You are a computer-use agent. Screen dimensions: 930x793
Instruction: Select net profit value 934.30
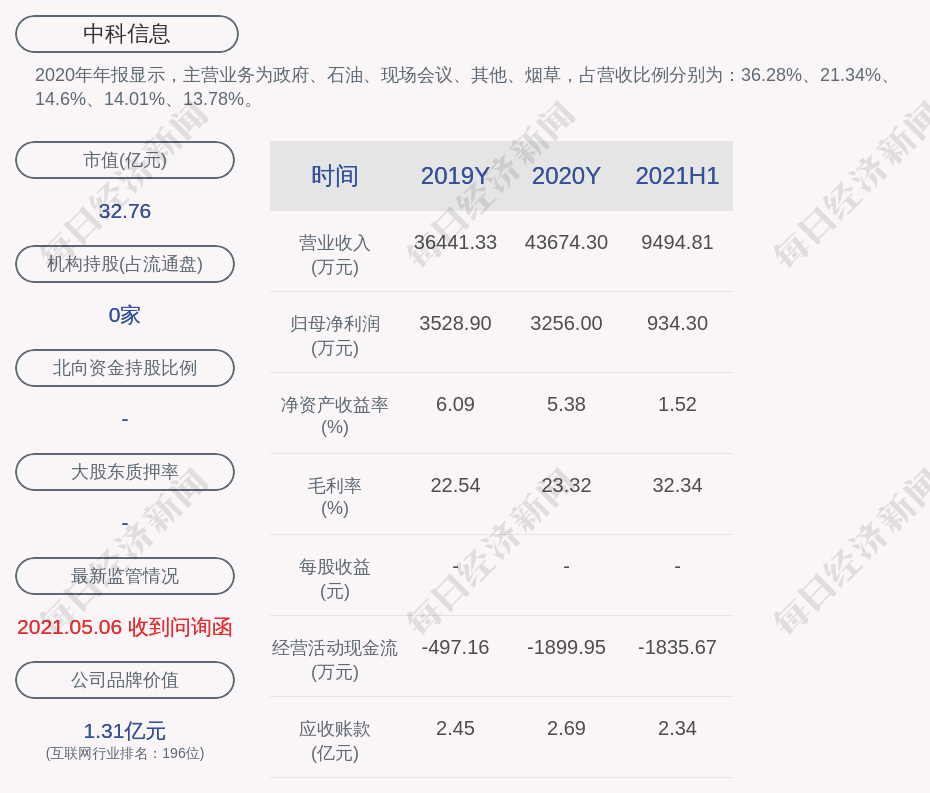point(677,323)
